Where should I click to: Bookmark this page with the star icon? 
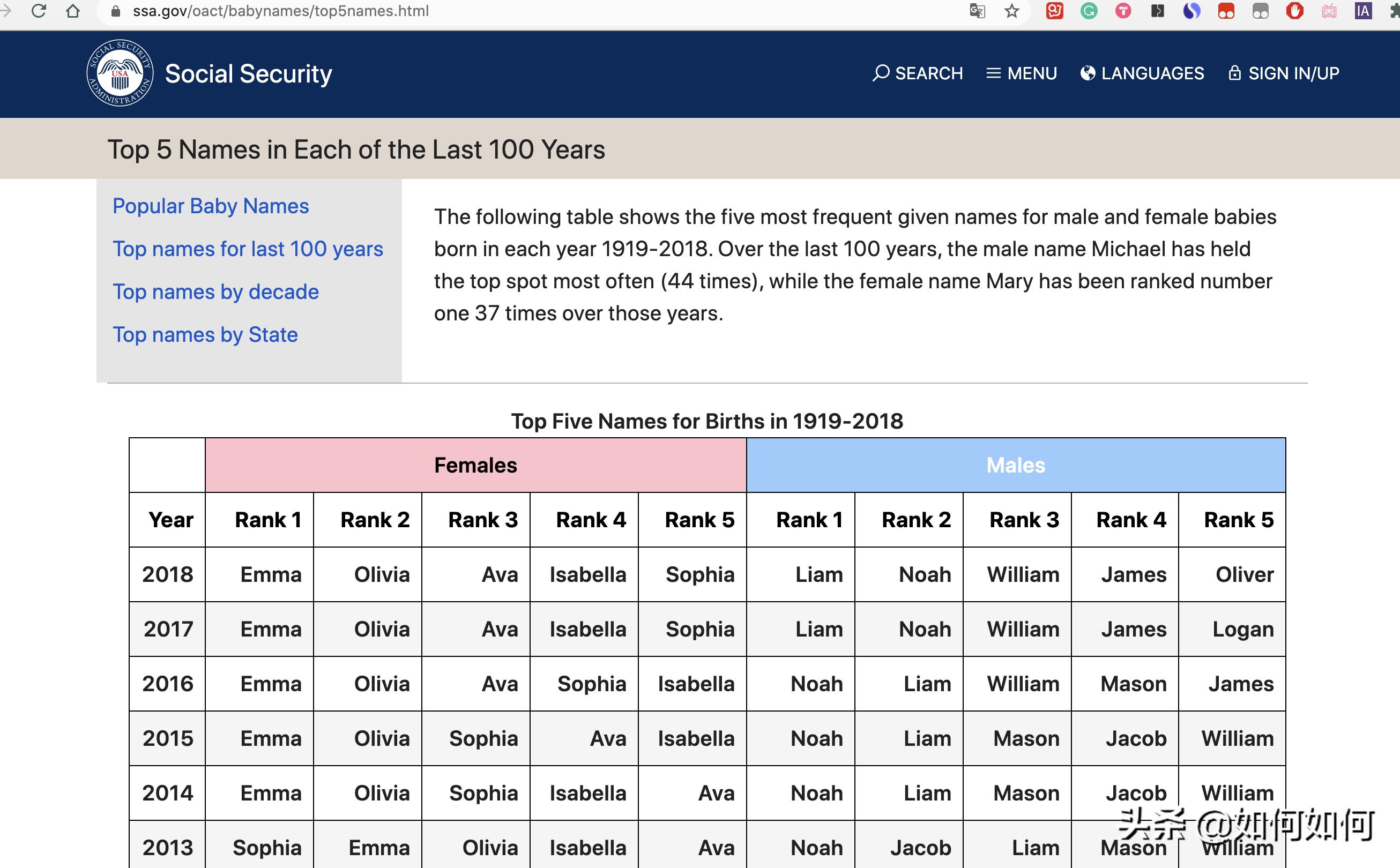(x=1012, y=11)
